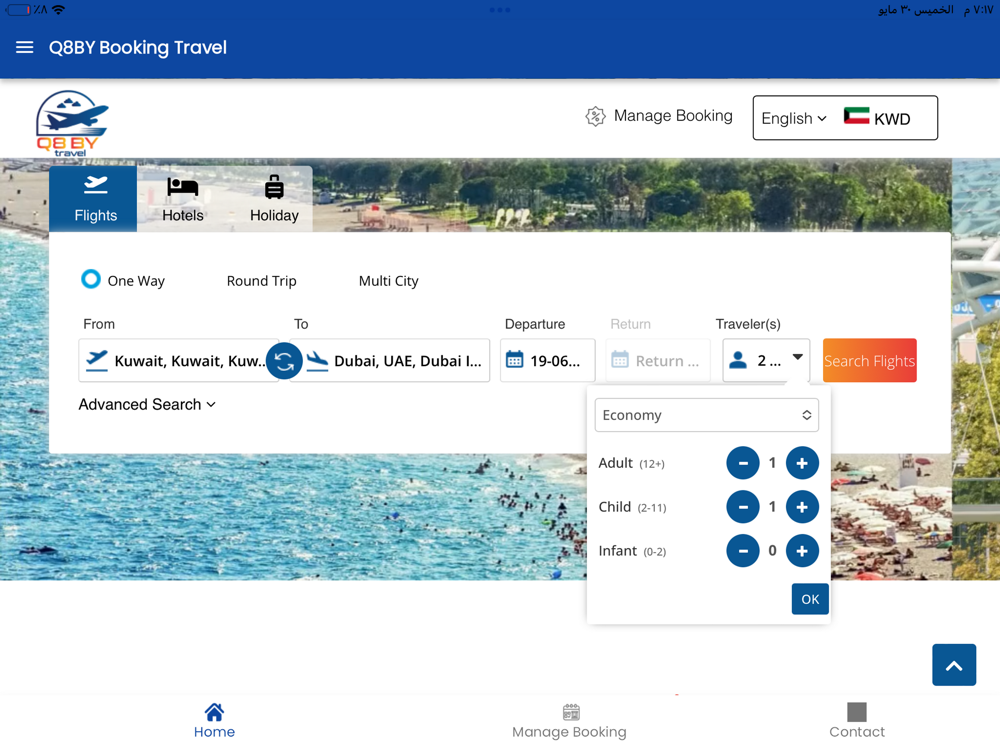Click the Q8BY travel logo
1000x750 pixels.
(72, 123)
